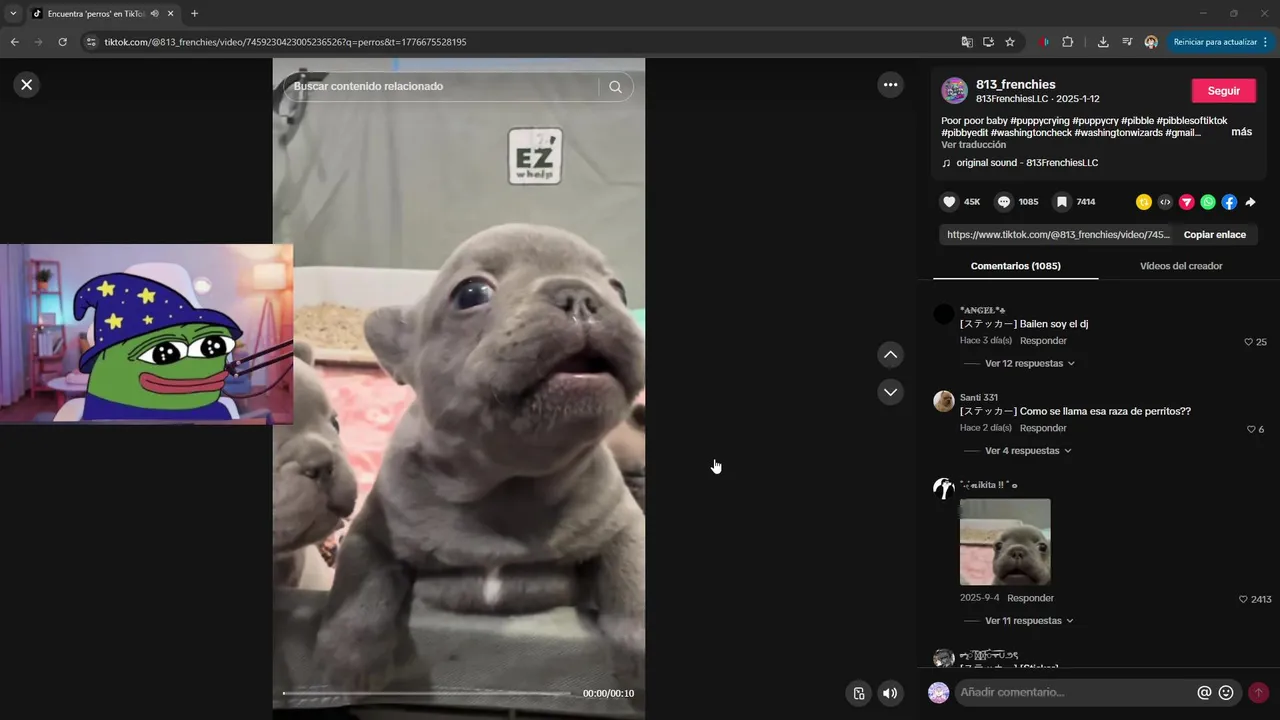Repost video with the yellow repost icon

tap(1144, 202)
